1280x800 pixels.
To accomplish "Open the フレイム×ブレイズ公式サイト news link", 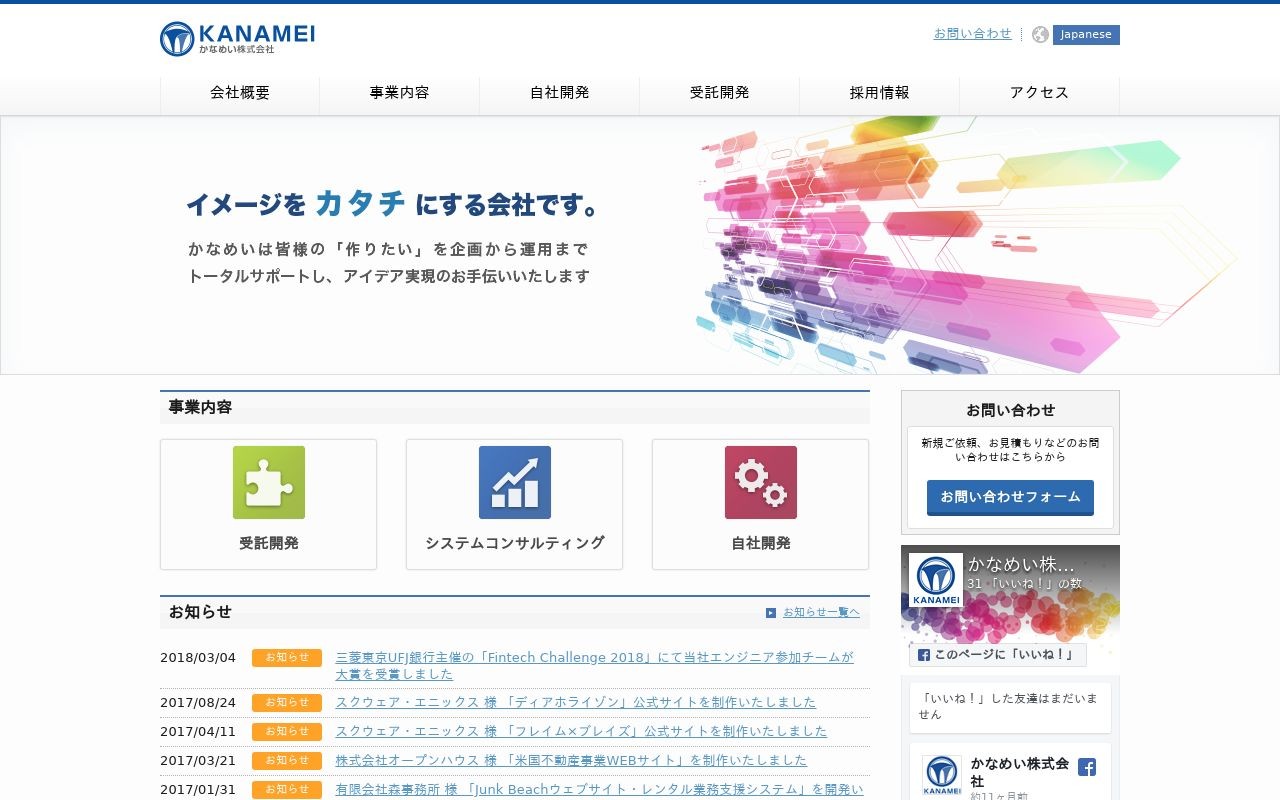I will pos(581,731).
